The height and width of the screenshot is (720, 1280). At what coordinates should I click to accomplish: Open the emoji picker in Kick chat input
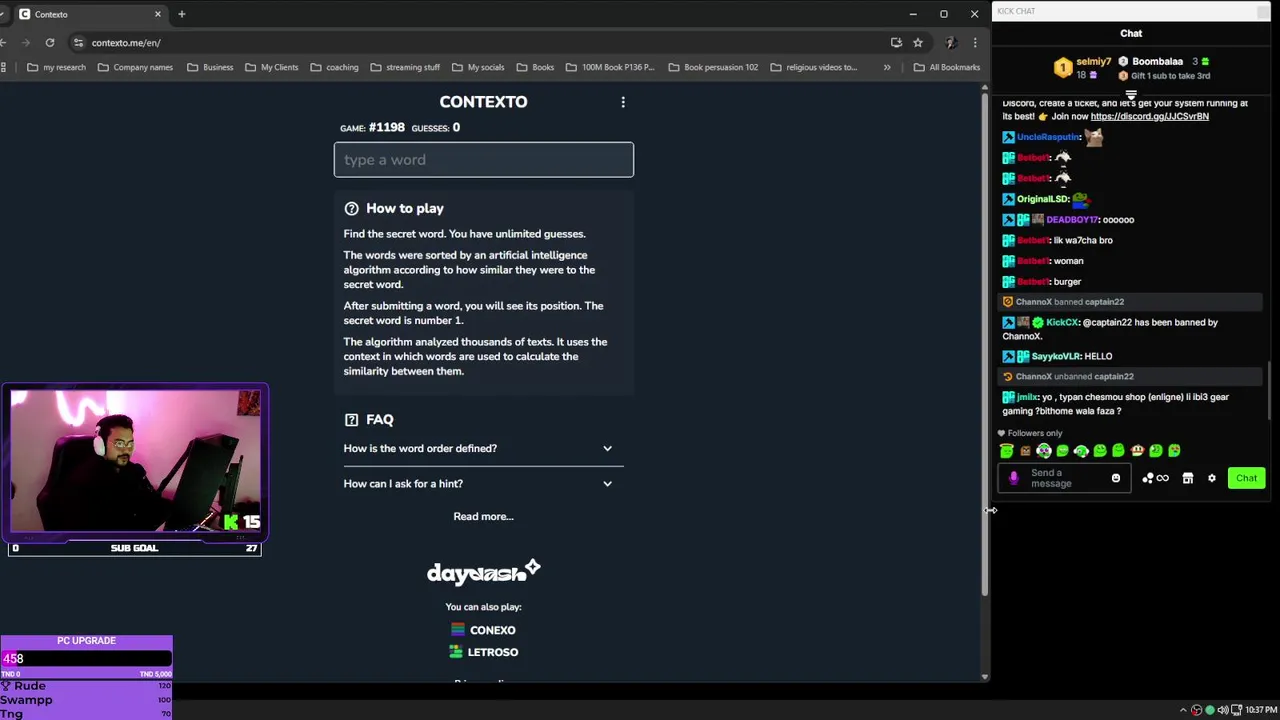click(x=1116, y=478)
